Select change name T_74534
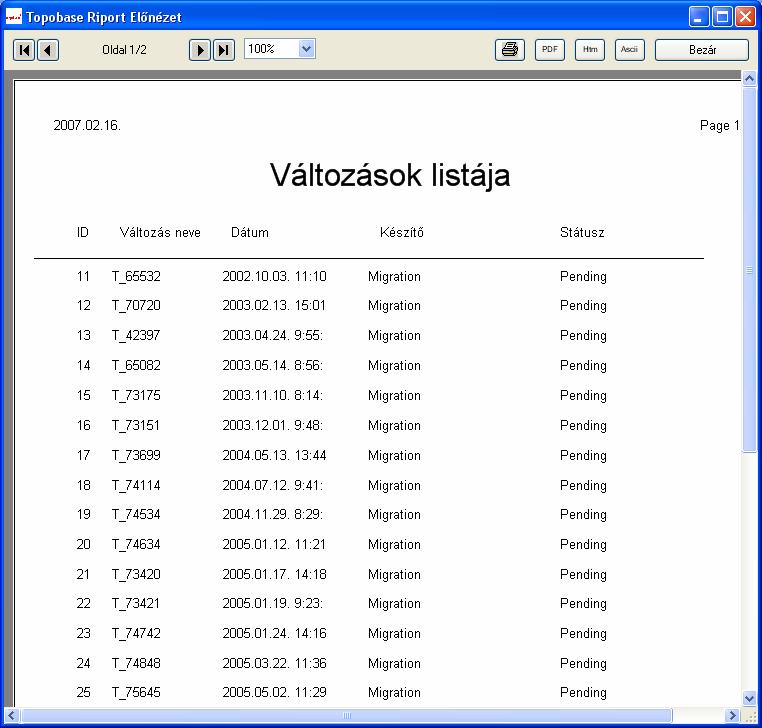The width and height of the screenshot is (762, 728). (x=136, y=514)
